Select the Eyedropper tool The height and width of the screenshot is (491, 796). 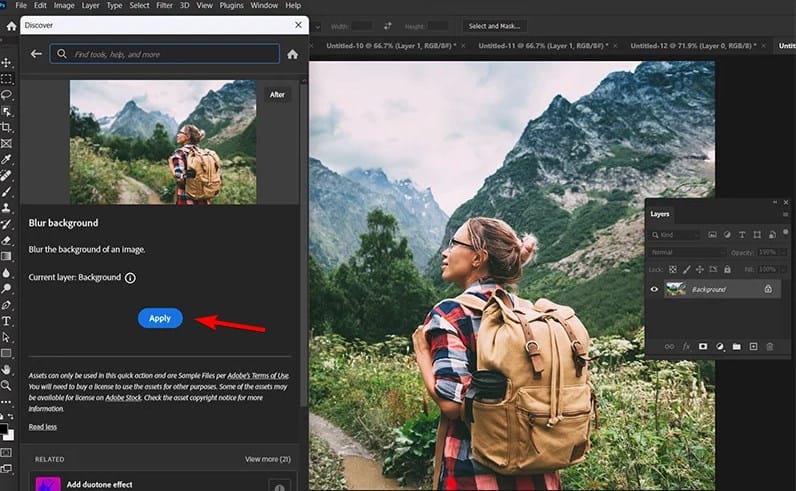(x=7, y=160)
